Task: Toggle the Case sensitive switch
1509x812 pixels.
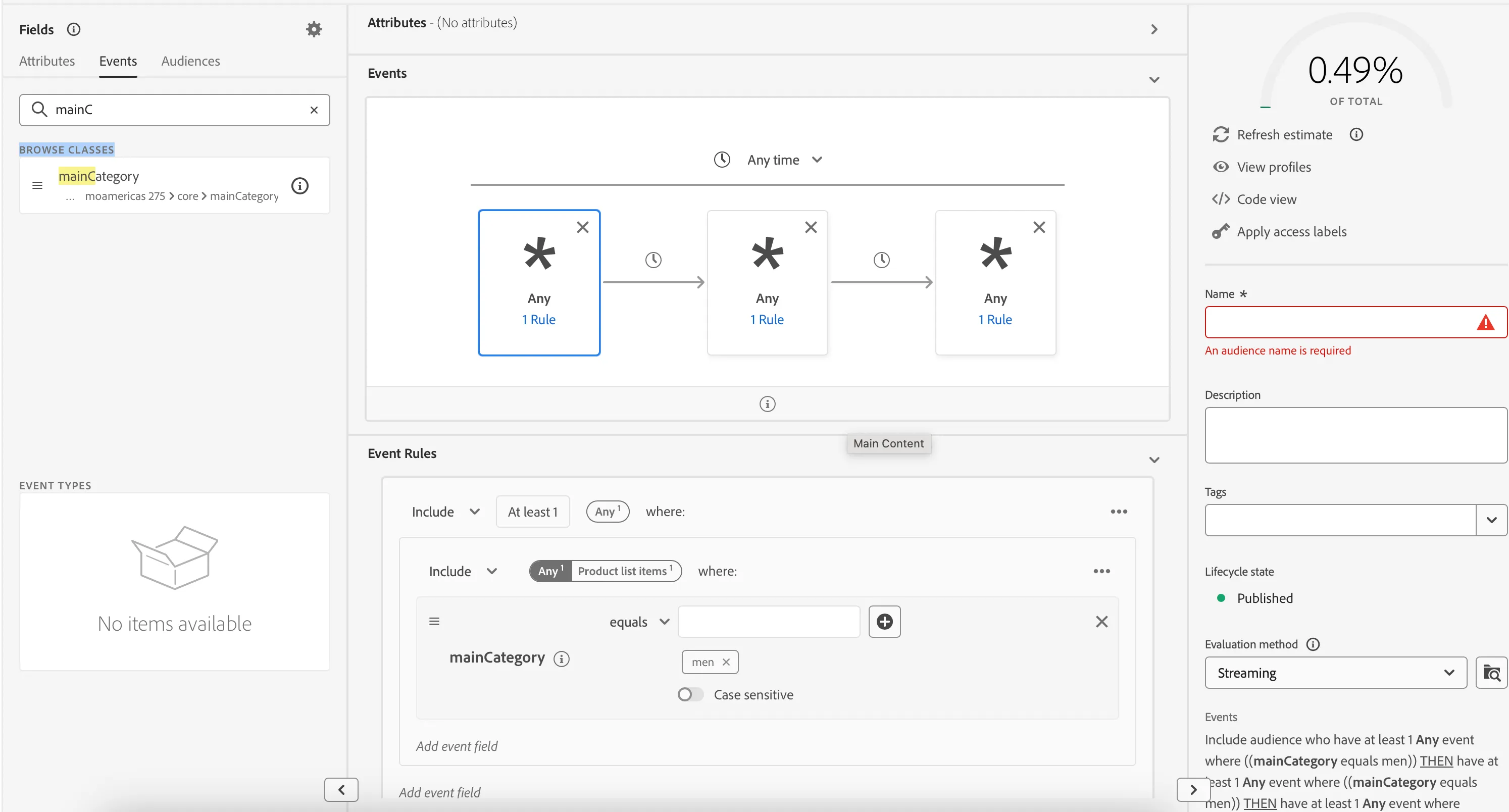Action: [690, 695]
